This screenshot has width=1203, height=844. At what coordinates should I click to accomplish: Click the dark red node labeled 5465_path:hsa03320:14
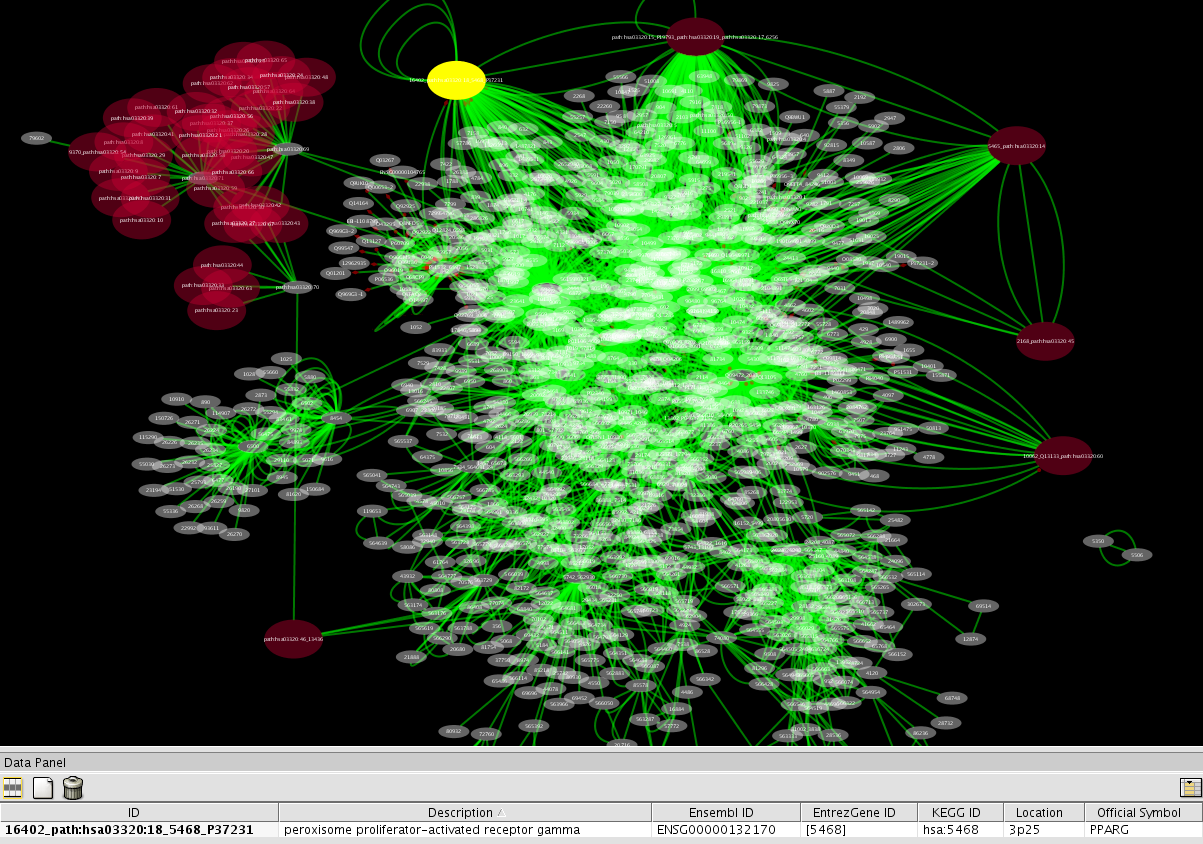click(1016, 146)
